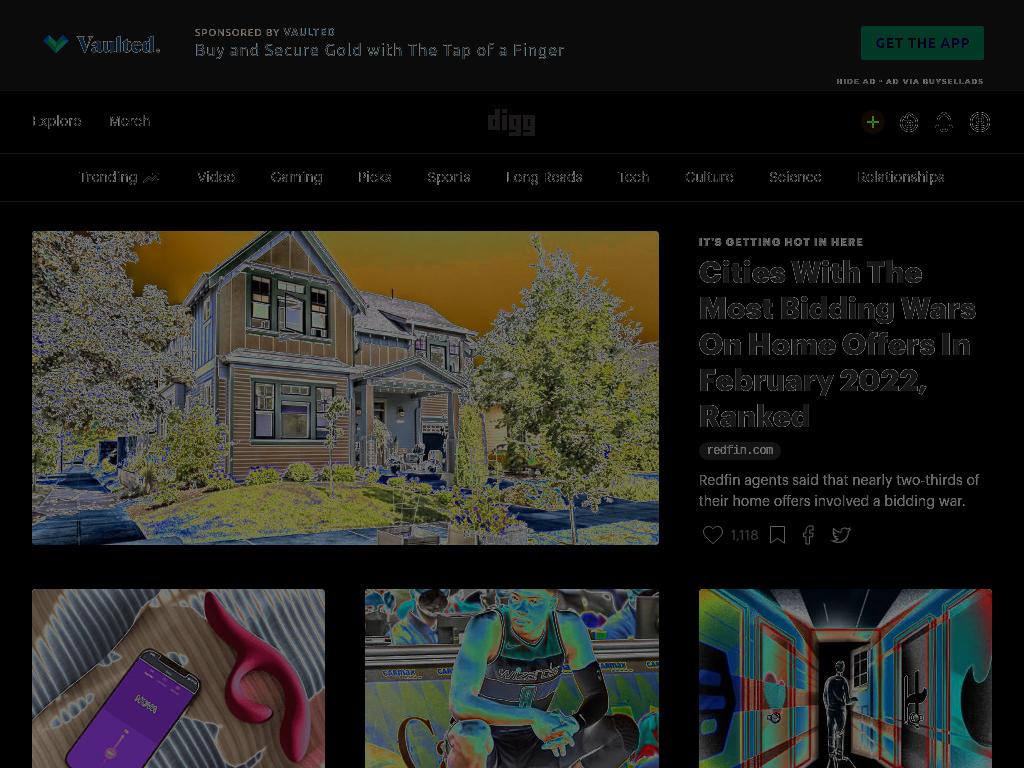Switch to the Video section
This screenshot has height=768, width=1024.
(x=216, y=178)
